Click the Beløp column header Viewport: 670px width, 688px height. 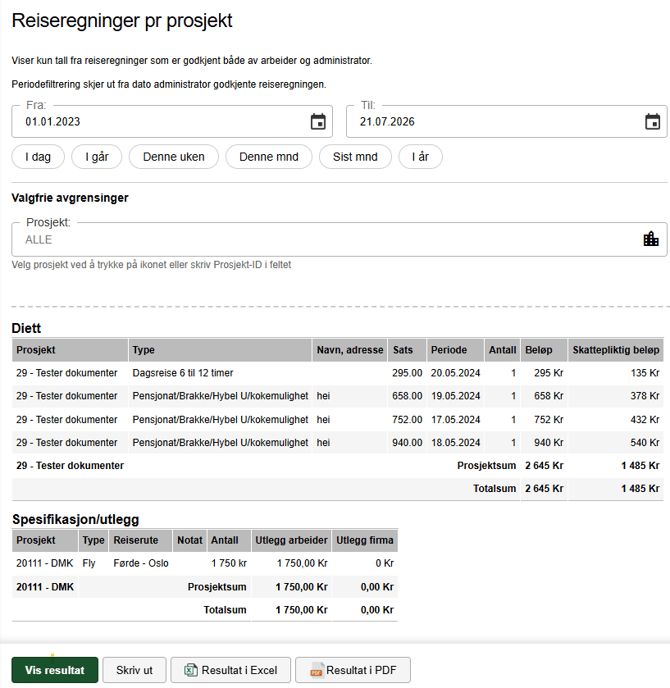(x=544, y=350)
